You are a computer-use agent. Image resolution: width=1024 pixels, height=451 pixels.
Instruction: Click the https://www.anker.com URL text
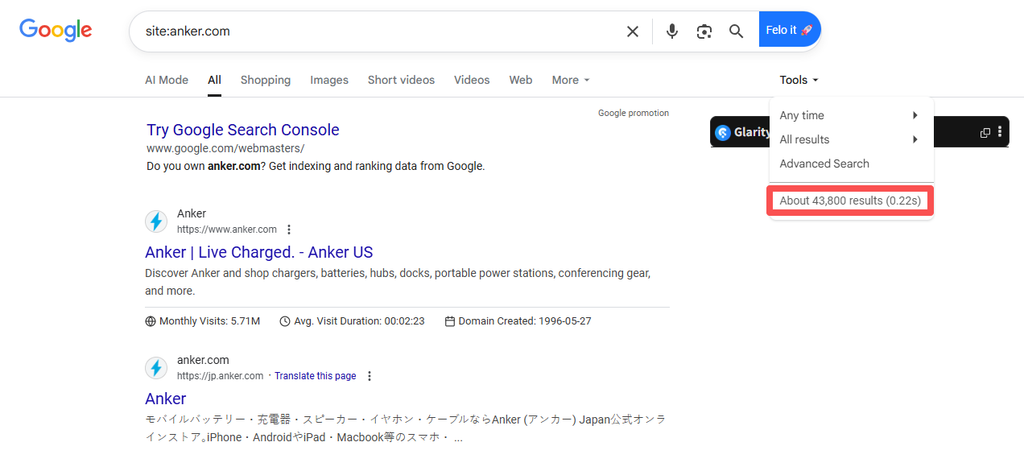(x=227, y=229)
